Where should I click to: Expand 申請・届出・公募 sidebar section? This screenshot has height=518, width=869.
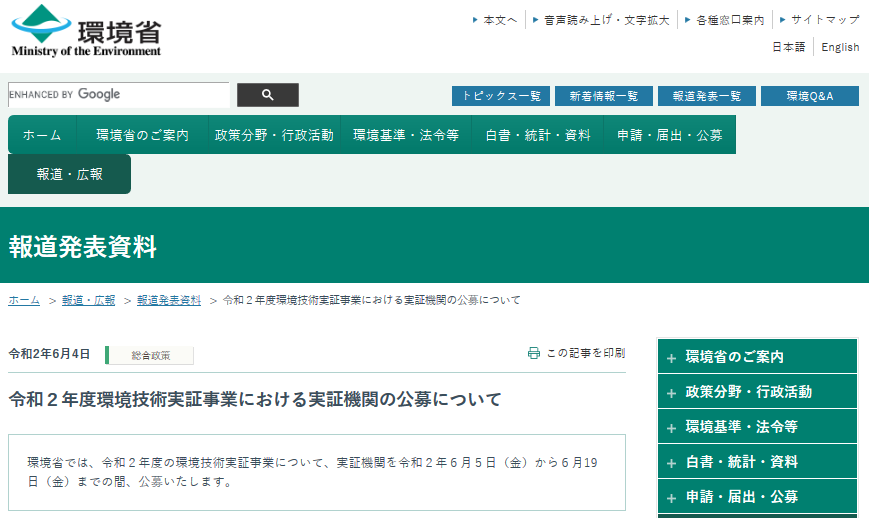coord(757,497)
